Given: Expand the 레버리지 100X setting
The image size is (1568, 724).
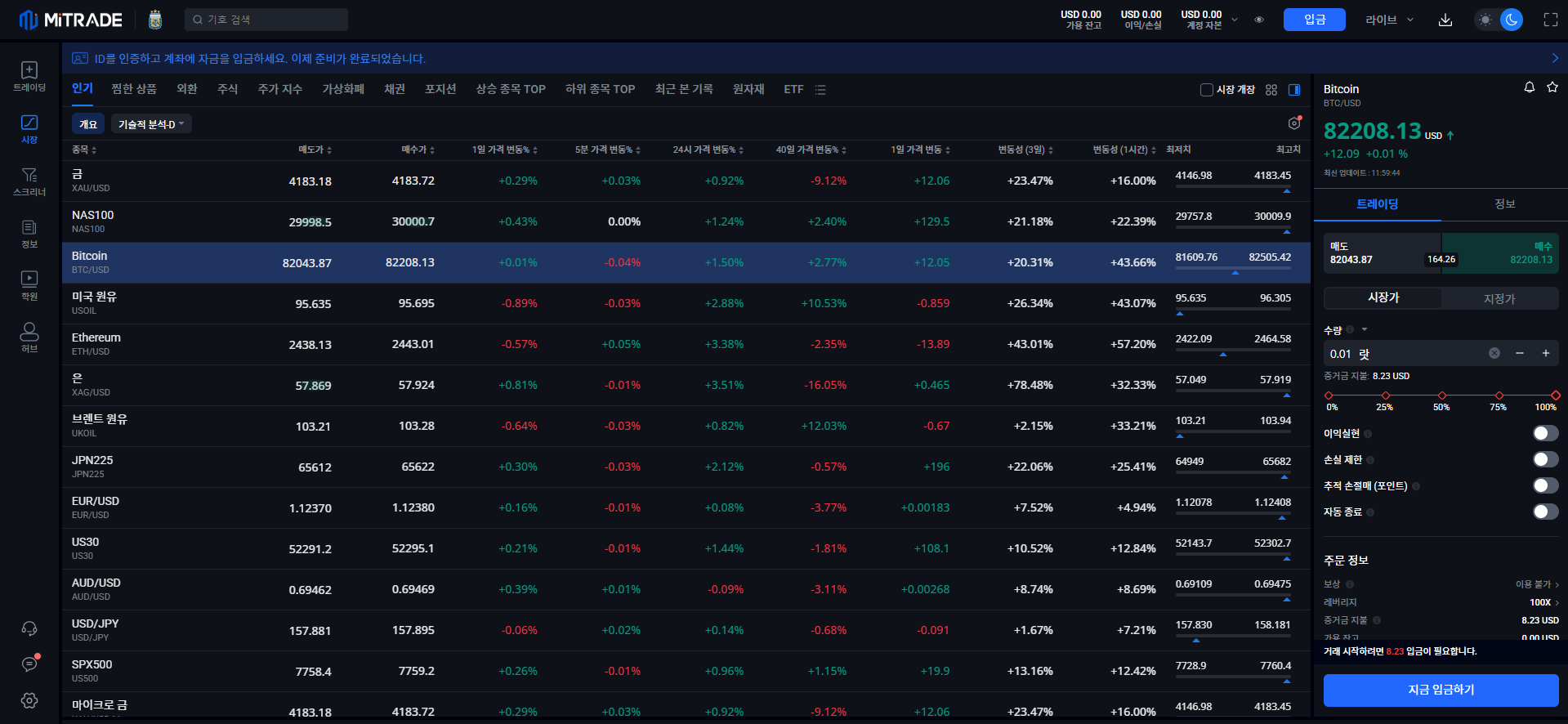Looking at the screenshot, I should (x=1544, y=602).
